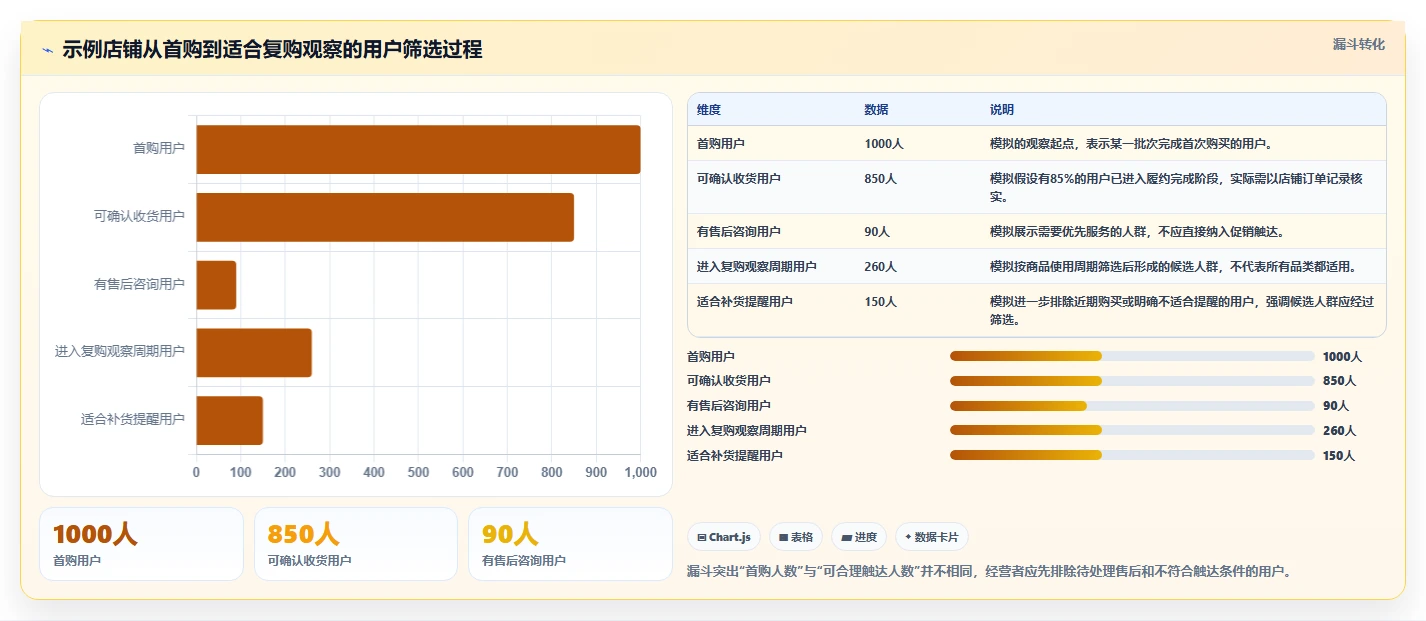This screenshot has height=621, width=1426.
Task: Click the 150人 value beside the progress bar
Action: click(x=1339, y=456)
